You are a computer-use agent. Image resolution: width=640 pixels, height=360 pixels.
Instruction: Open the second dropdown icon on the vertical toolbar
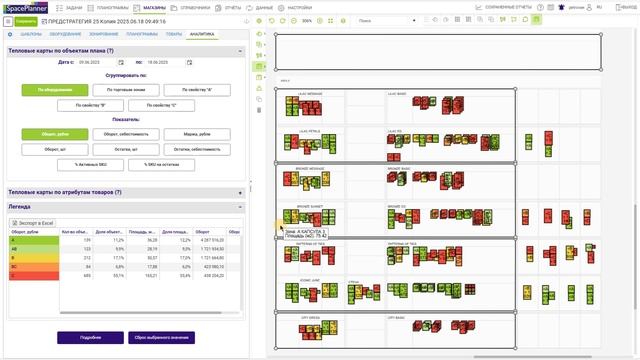tap(260, 44)
